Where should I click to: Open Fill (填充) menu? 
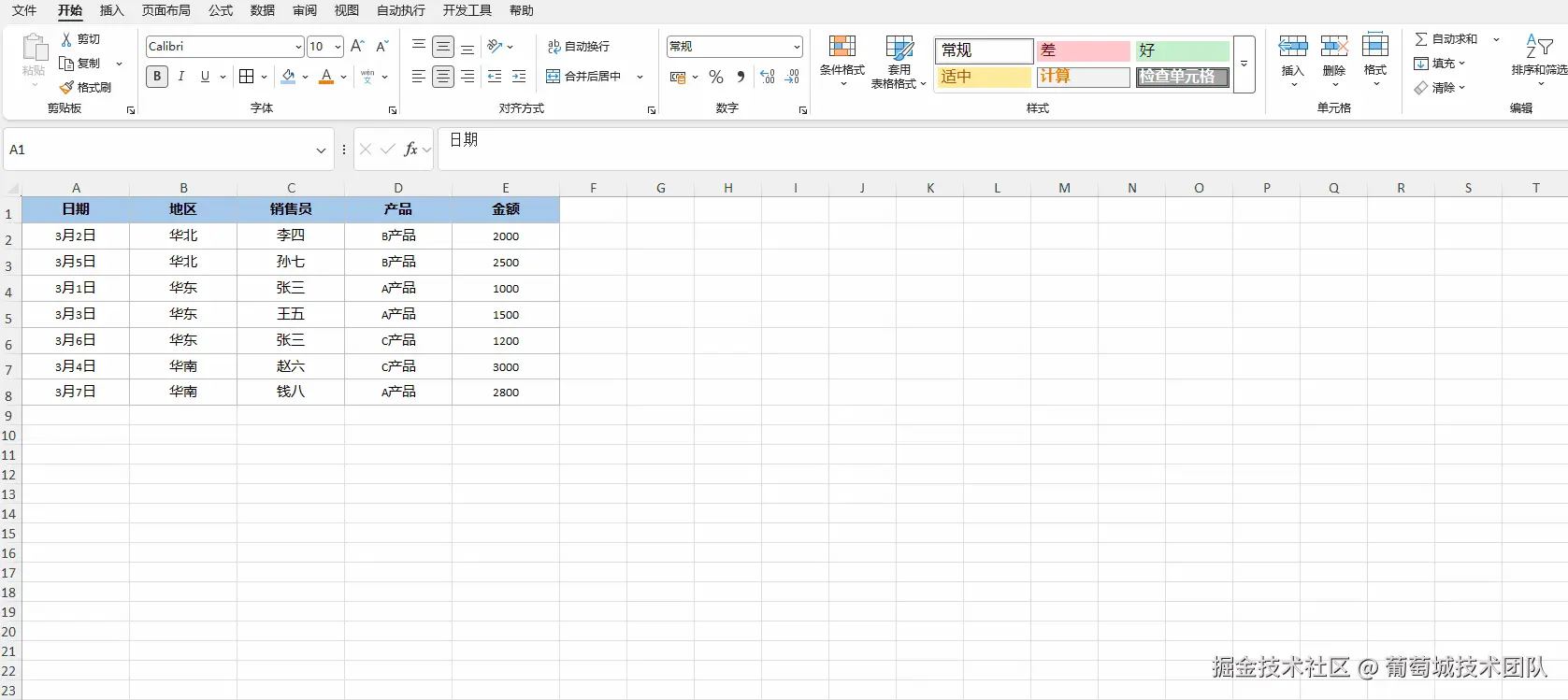[1440, 64]
